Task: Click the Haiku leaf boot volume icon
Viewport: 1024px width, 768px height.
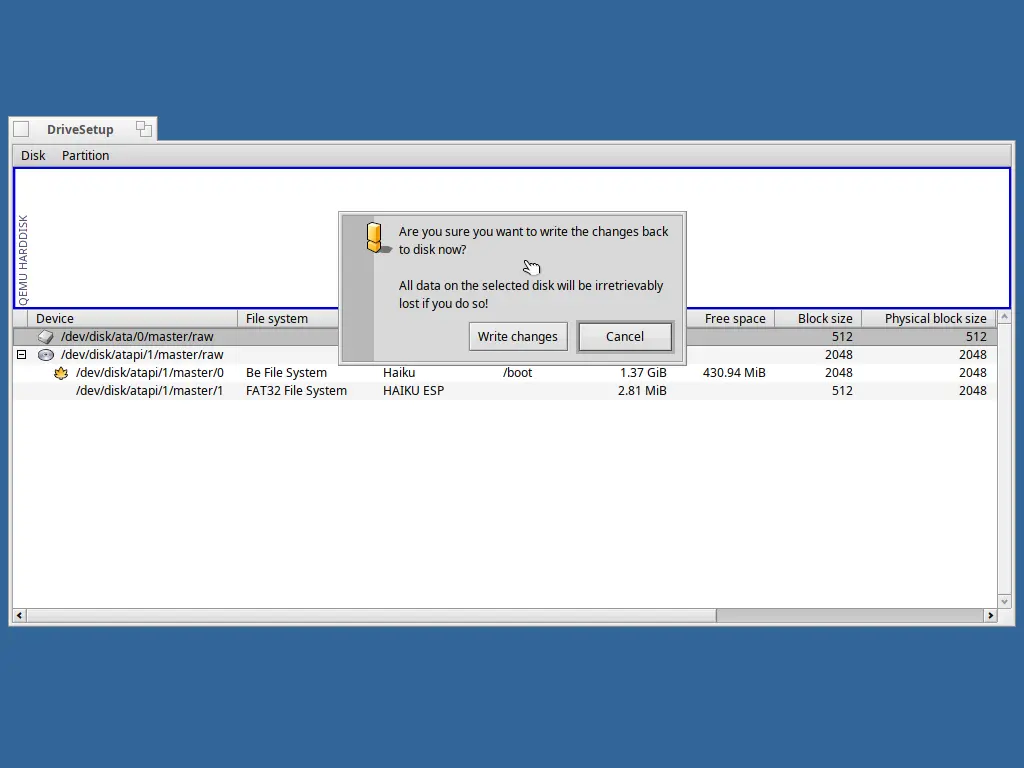Action: [x=61, y=373]
